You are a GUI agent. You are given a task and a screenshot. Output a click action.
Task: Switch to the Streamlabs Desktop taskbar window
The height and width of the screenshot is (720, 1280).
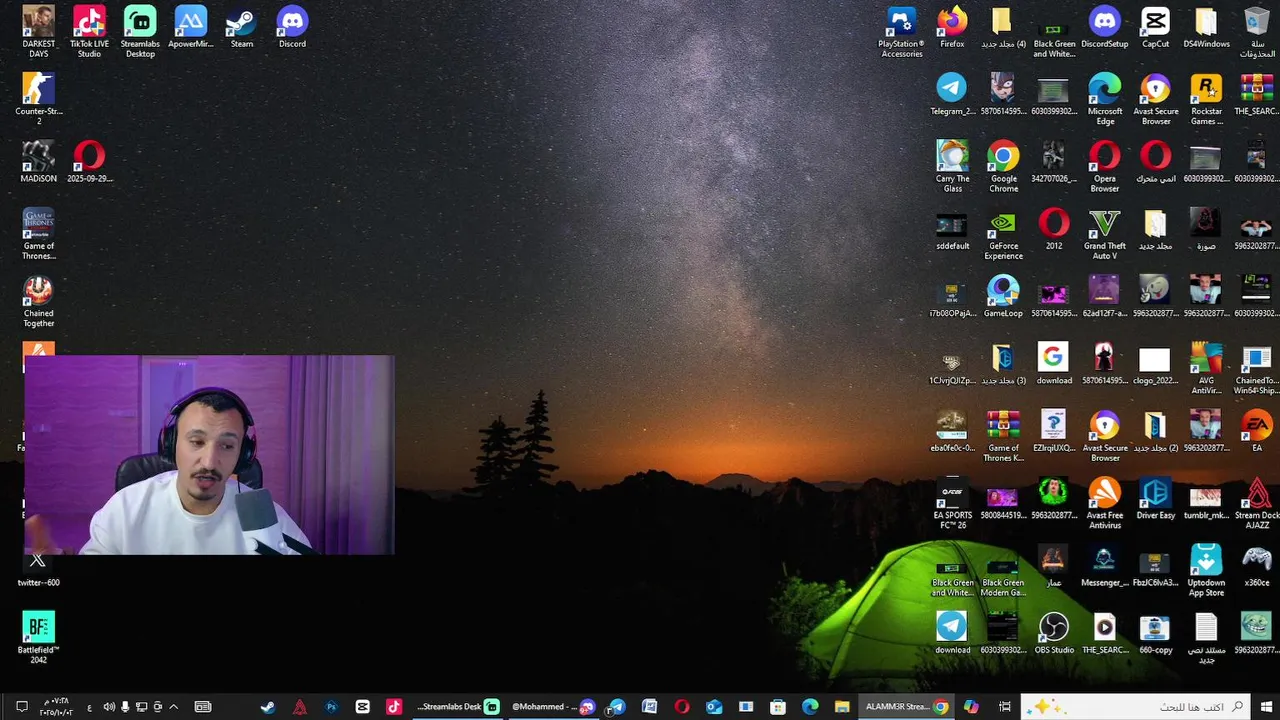(x=458, y=707)
